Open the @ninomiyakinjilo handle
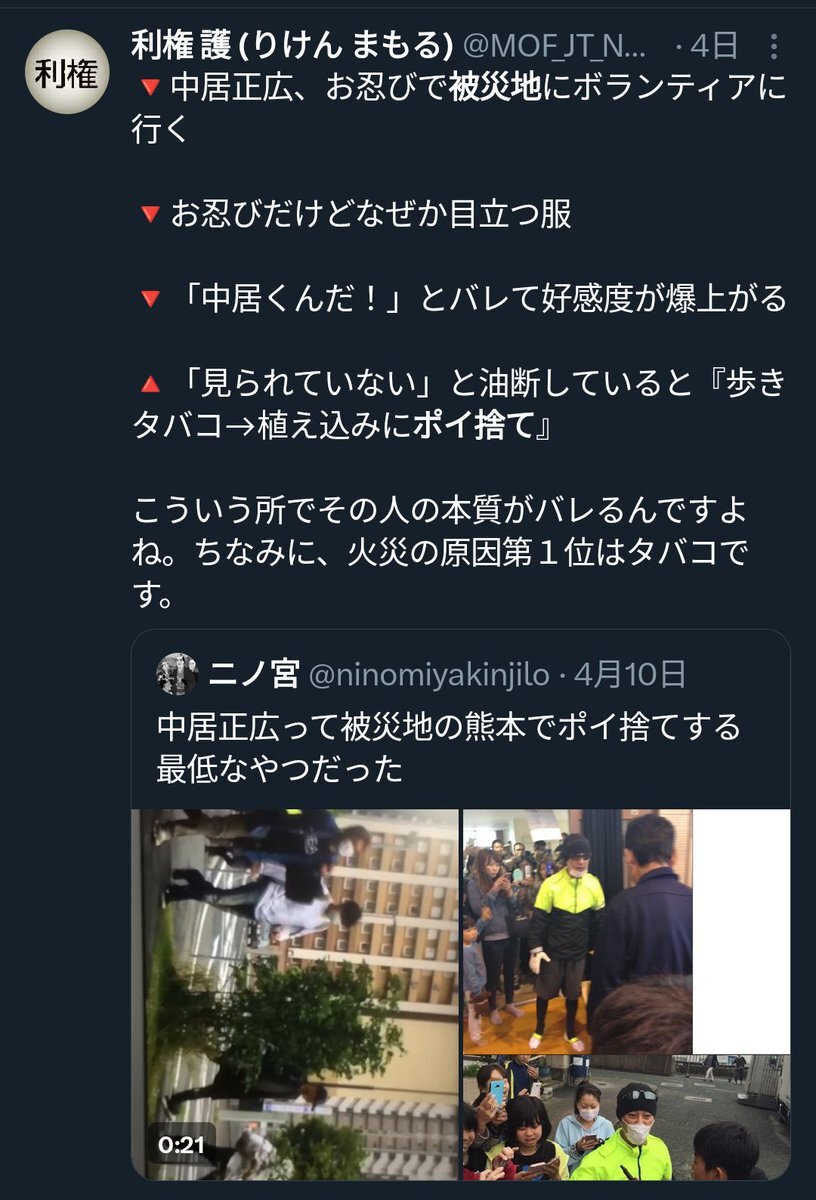The height and width of the screenshot is (1200, 816). (x=428, y=675)
